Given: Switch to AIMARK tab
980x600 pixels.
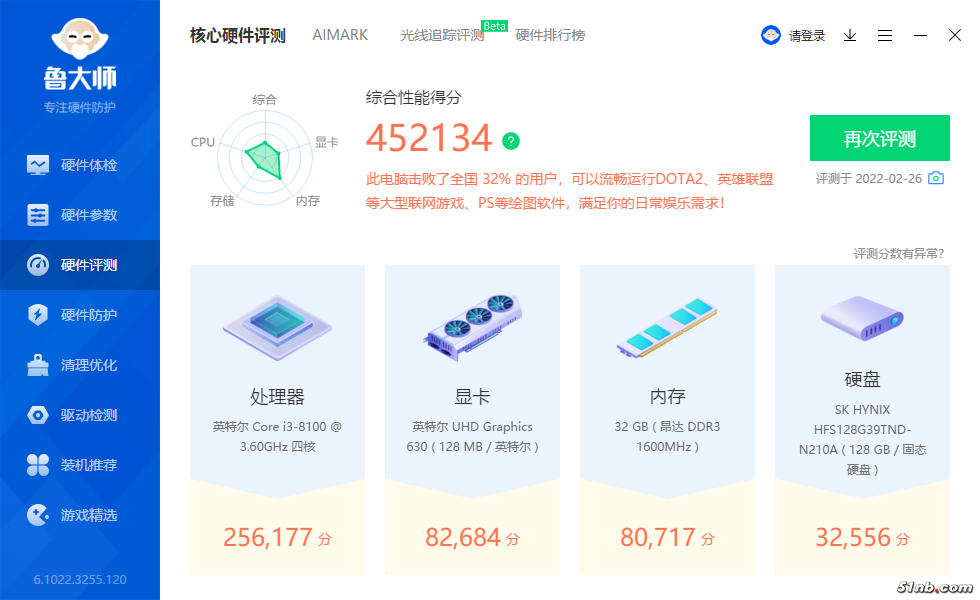Looking at the screenshot, I should [x=340, y=35].
